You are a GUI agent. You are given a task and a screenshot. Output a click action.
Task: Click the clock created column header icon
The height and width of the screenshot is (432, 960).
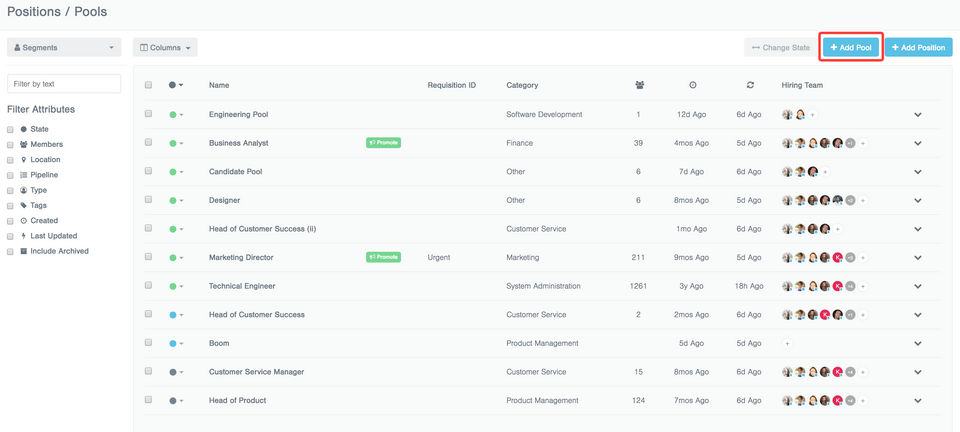pos(692,85)
